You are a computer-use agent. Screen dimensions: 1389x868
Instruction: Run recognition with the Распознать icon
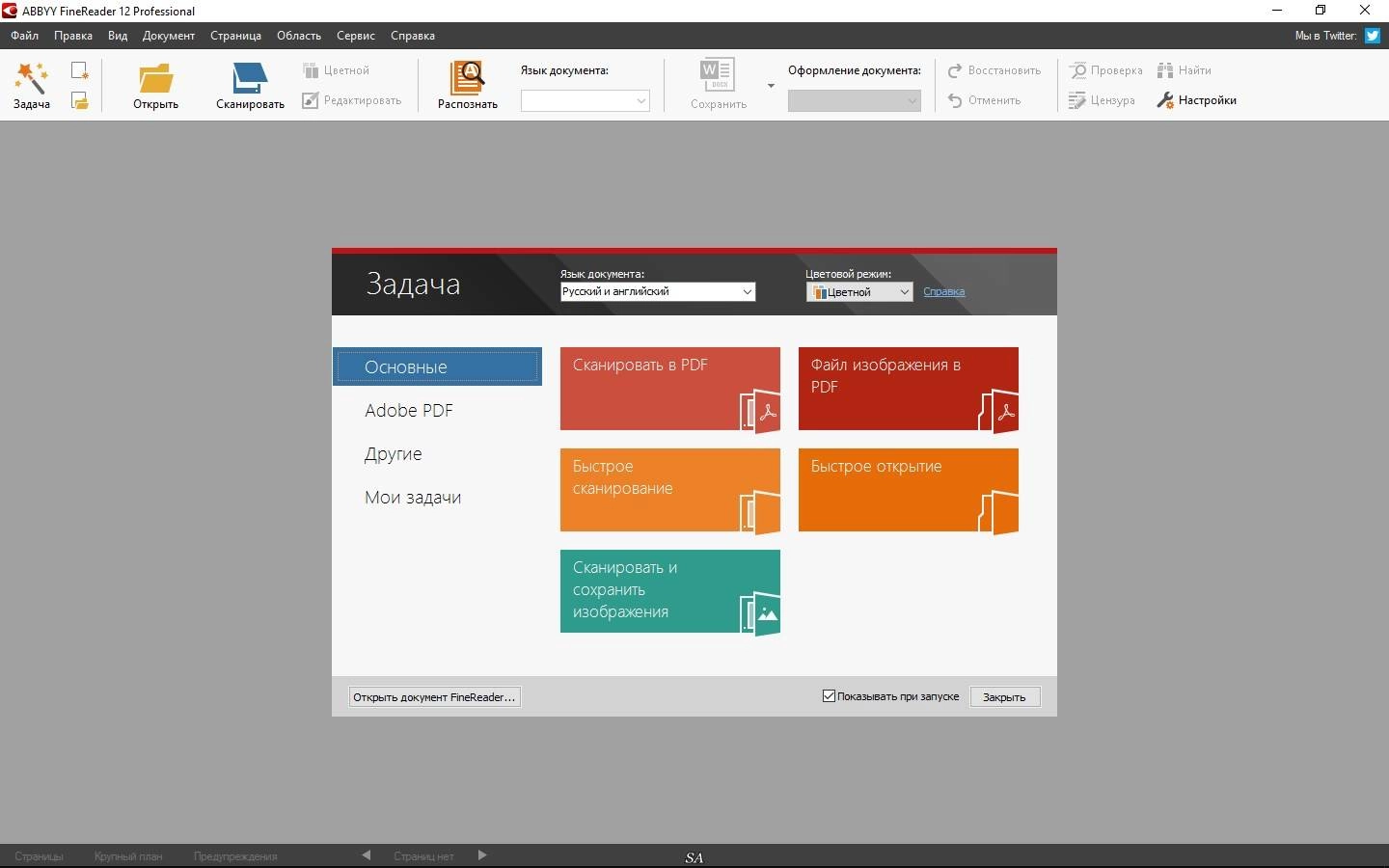467,78
